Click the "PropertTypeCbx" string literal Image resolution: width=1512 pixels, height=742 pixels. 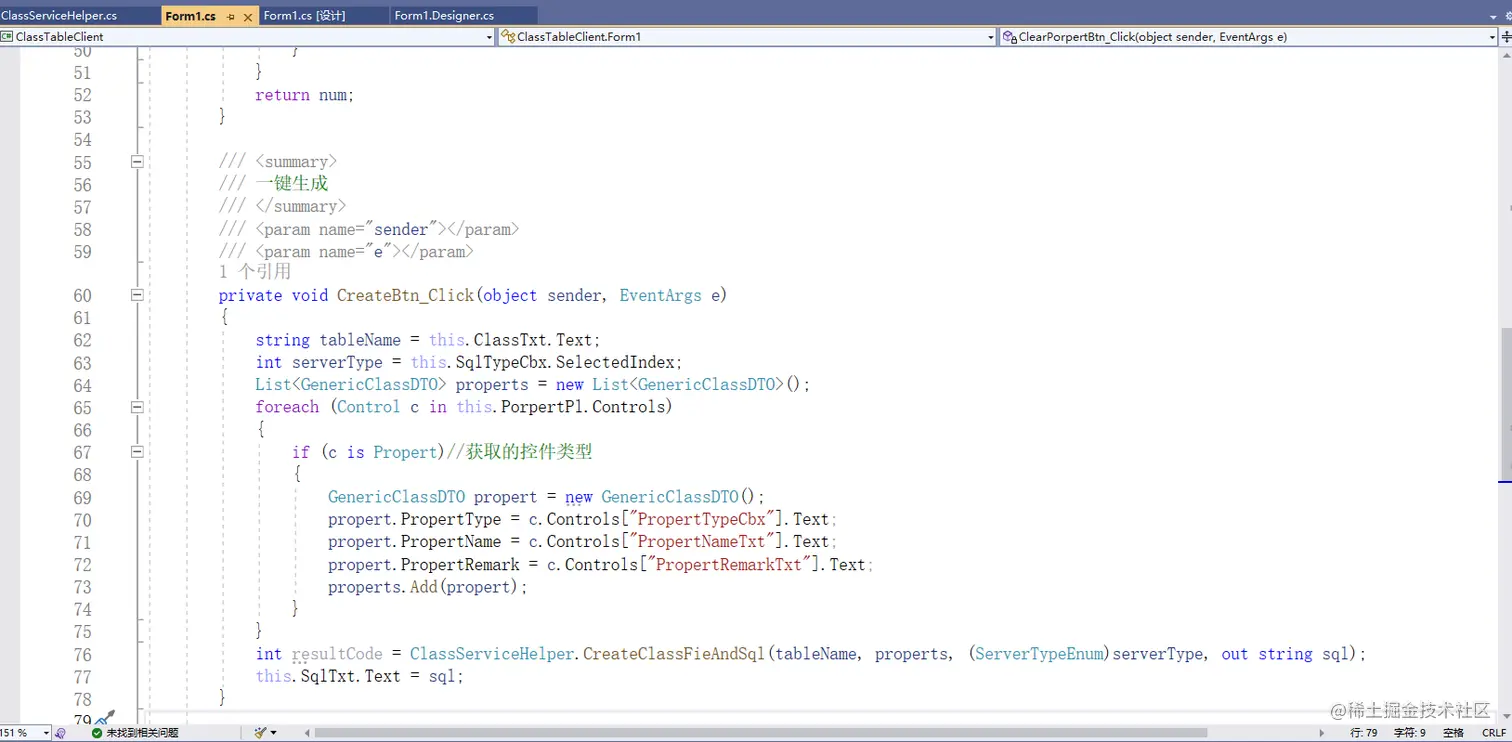701,519
